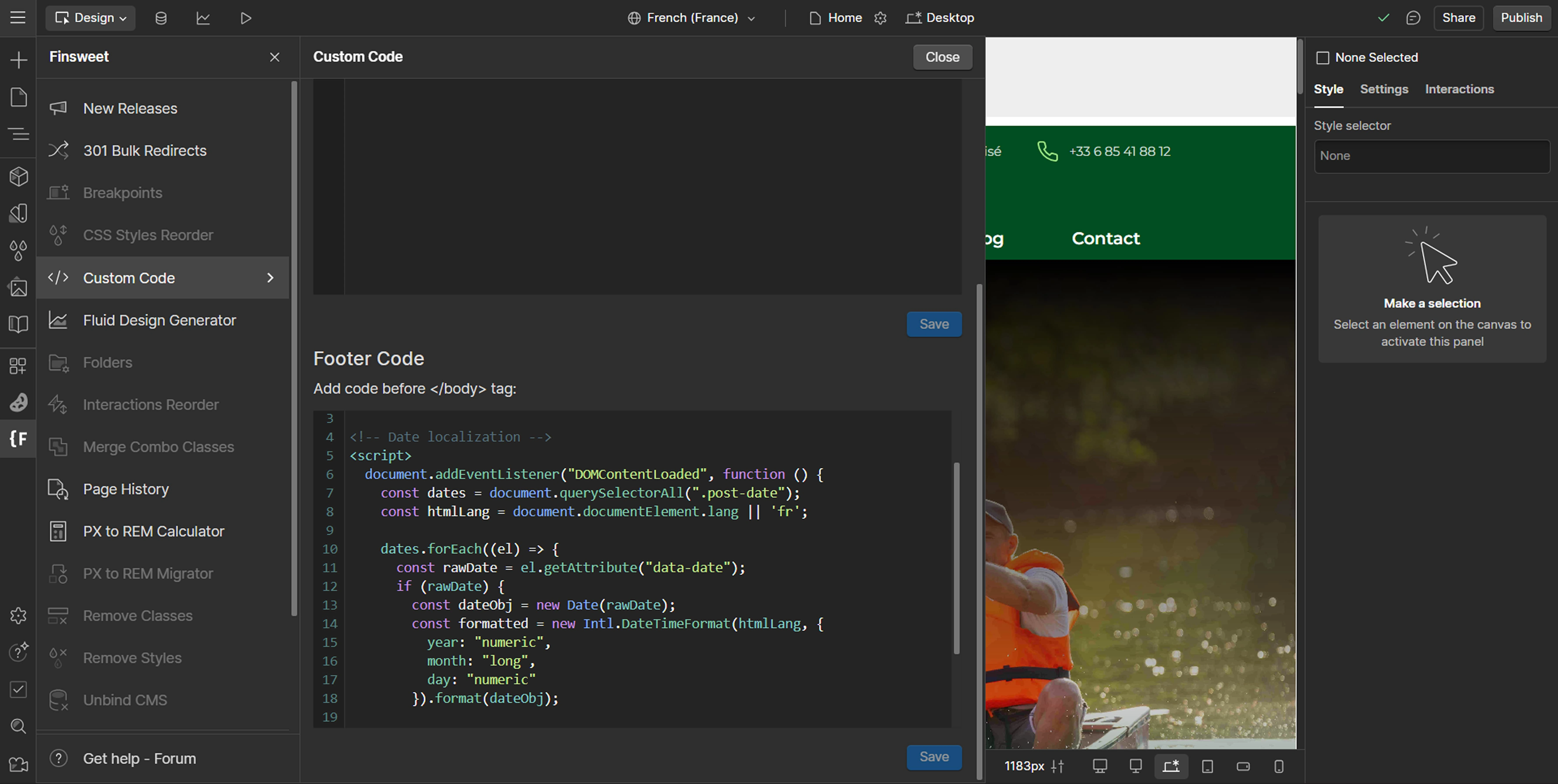Open 301 Bulk Redirects tool
1558x784 pixels.
[x=163, y=151]
